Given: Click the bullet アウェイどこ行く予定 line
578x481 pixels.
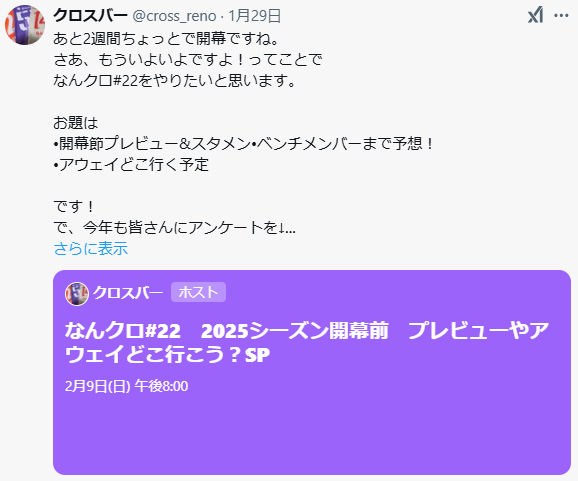Looking at the screenshot, I should (131, 164).
